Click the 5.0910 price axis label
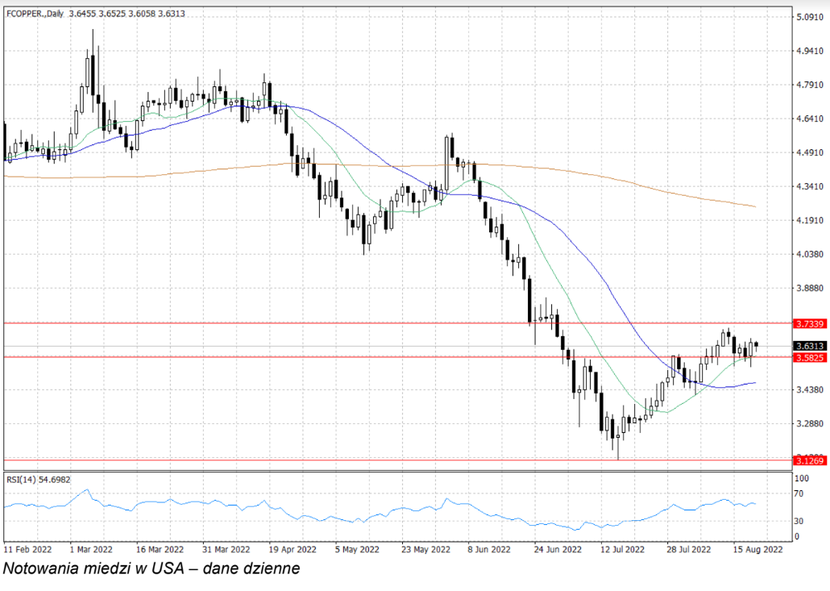This screenshot has height=591, width=830. pyautogui.click(x=808, y=17)
